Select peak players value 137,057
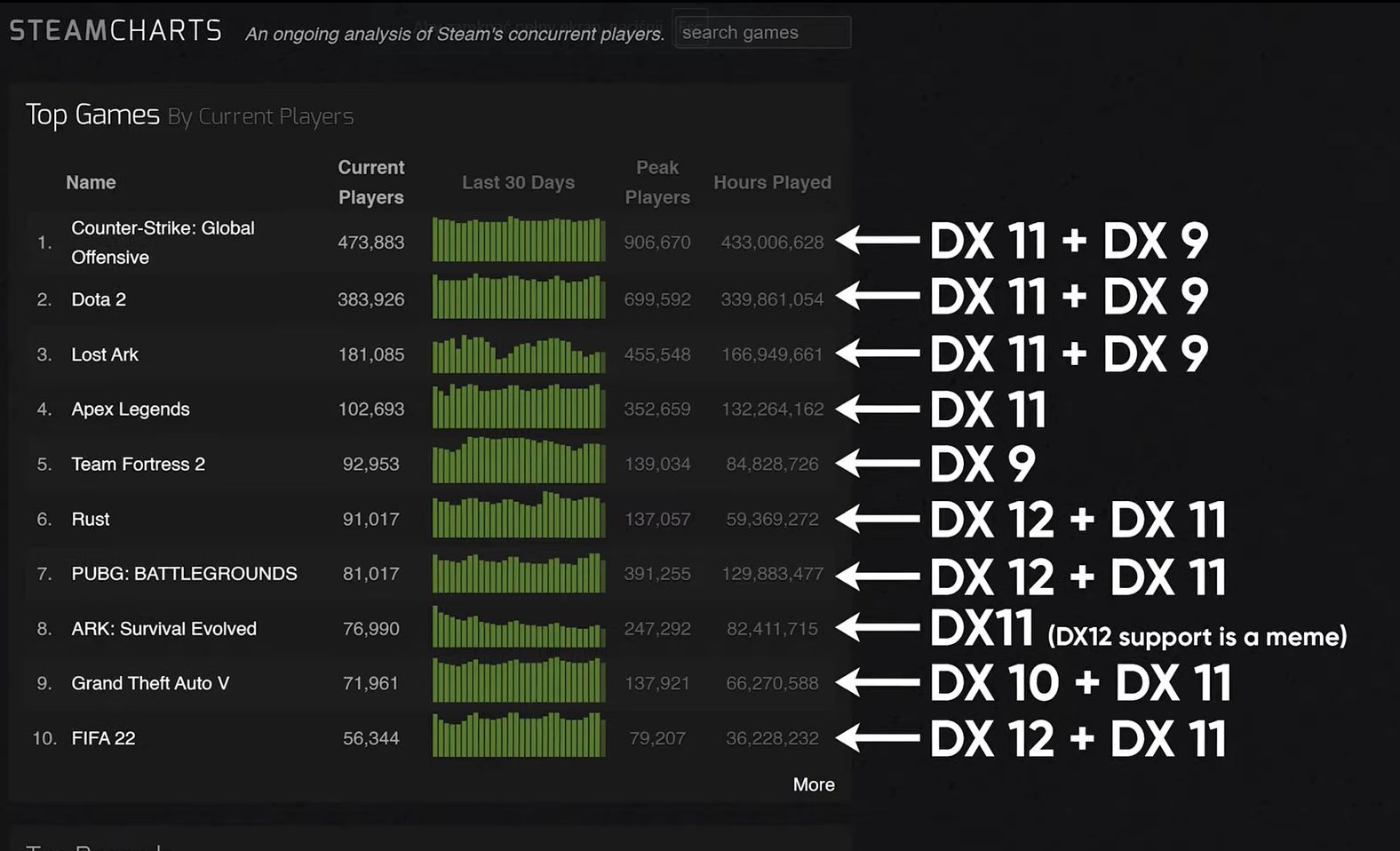The width and height of the screenshot is (1400, 851). 657,519
